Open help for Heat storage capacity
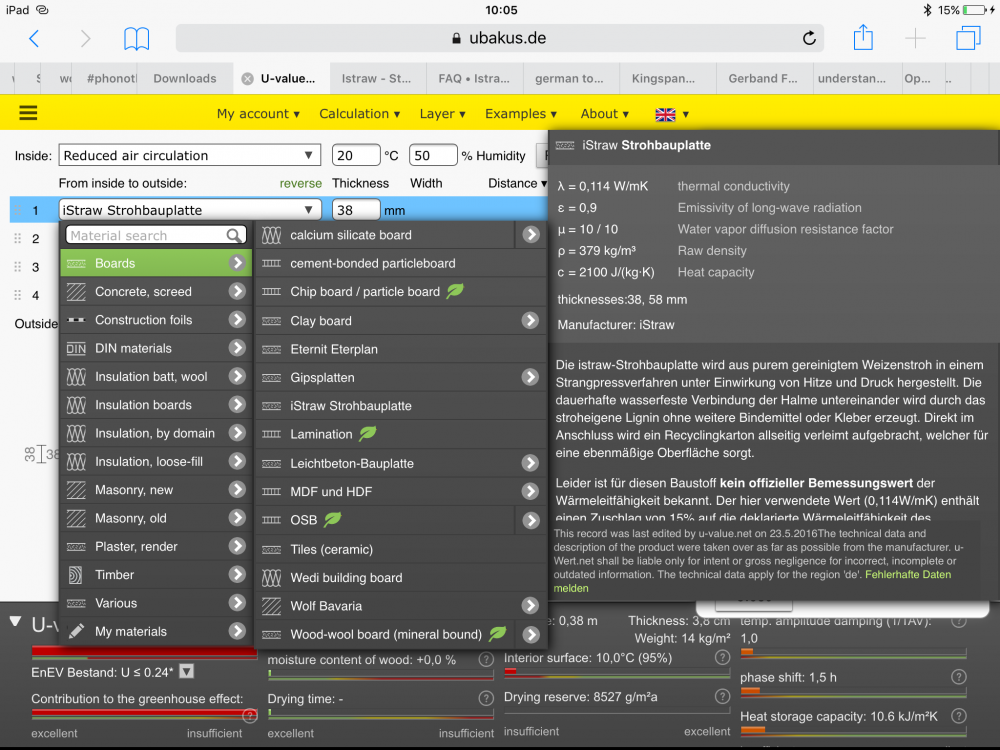The height and width of the screenshot is (750, 1000). point(959,716)
